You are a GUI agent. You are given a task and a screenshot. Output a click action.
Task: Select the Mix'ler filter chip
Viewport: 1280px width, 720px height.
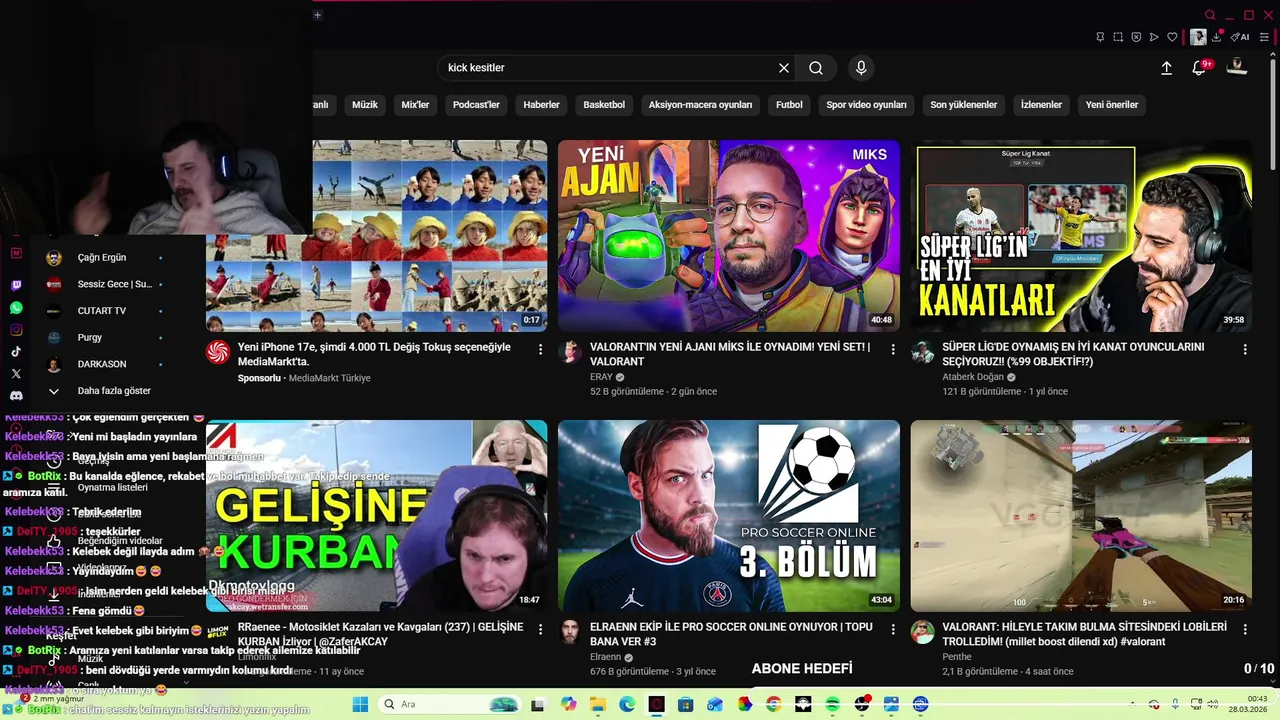415,104
